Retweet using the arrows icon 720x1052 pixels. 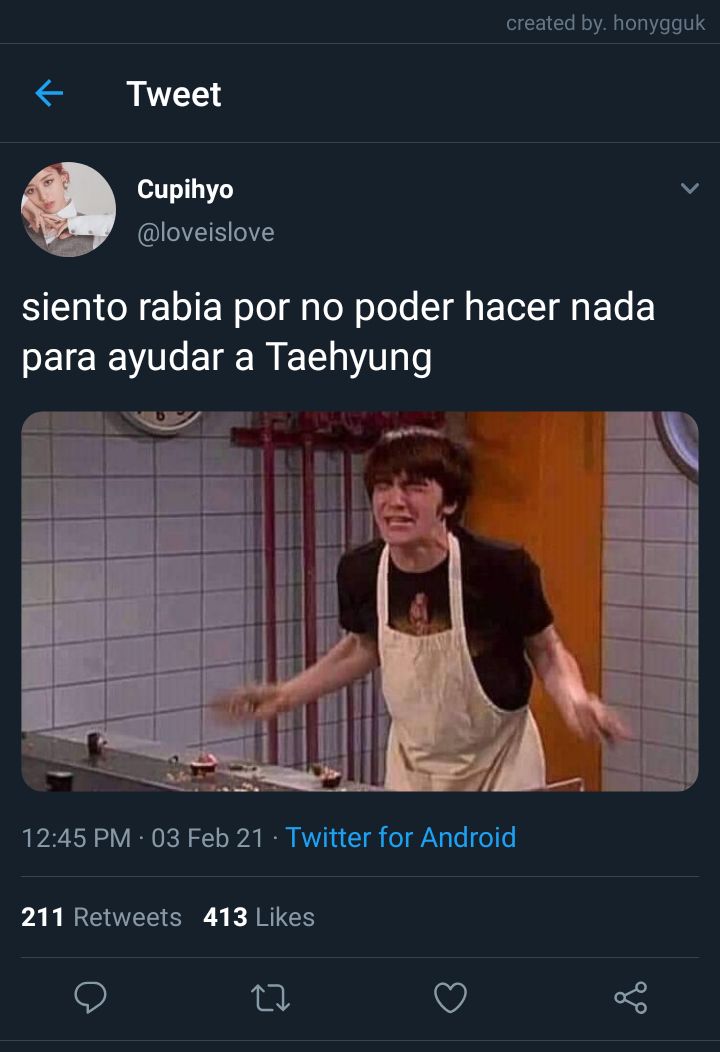click(270, 998)
